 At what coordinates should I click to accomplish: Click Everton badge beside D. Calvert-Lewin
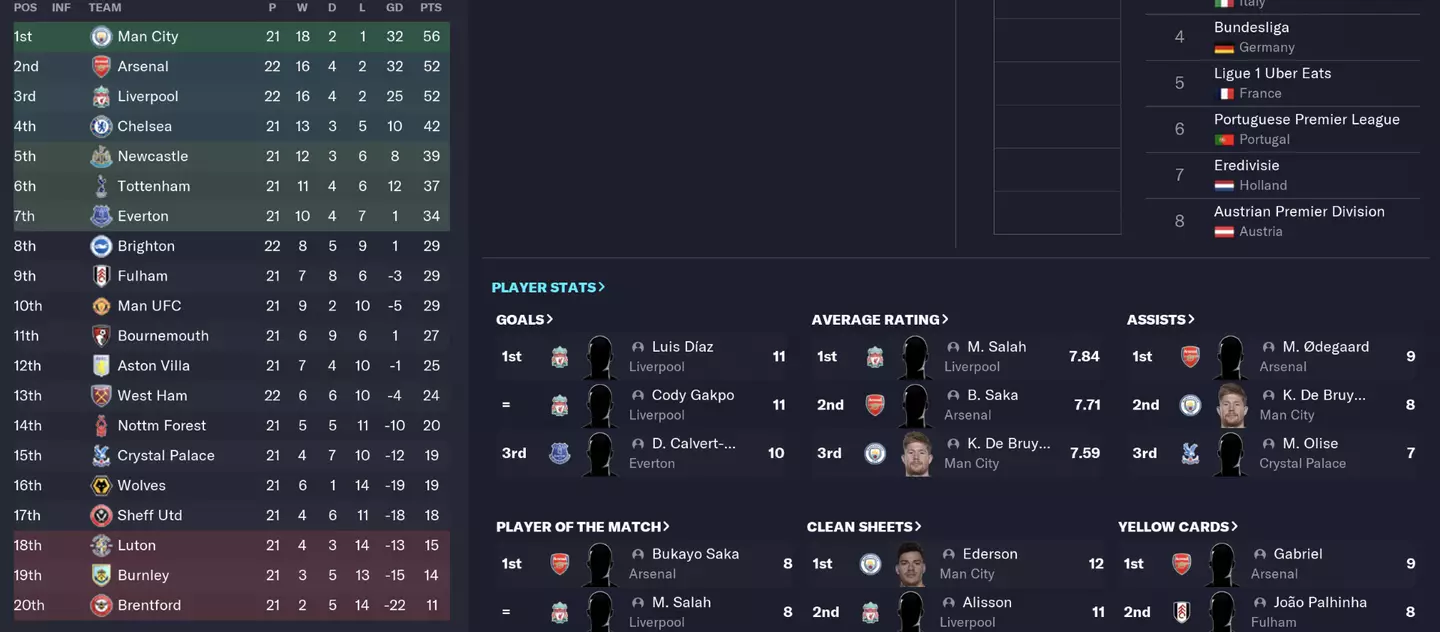pyautogui.click(x=560, y=454)
